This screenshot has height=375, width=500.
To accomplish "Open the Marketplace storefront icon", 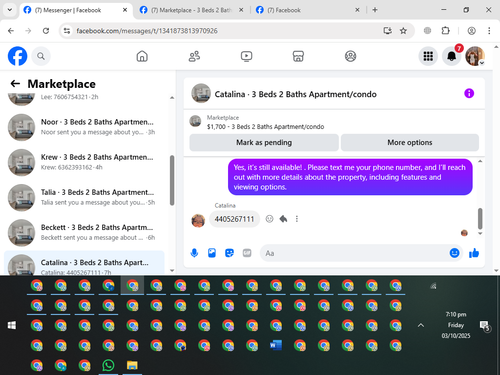I will pyautogui.click(x=298, y=56).
